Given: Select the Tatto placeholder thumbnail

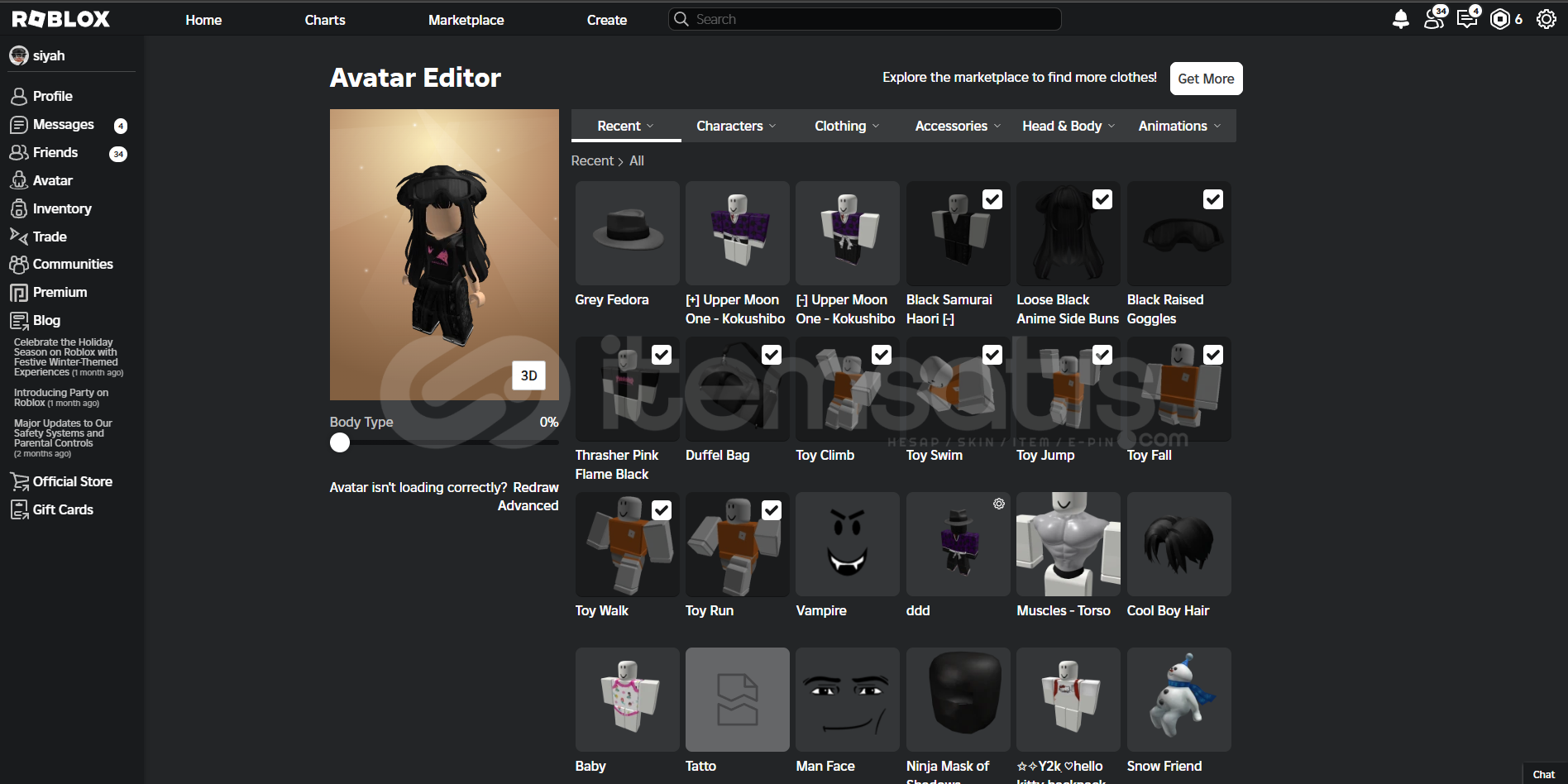Looking at the screenshot, I should pos(738,700).
